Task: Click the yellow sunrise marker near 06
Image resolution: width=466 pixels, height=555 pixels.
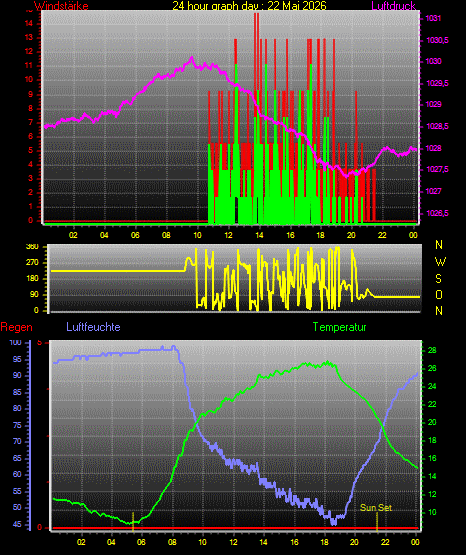Action: (133, 521)
